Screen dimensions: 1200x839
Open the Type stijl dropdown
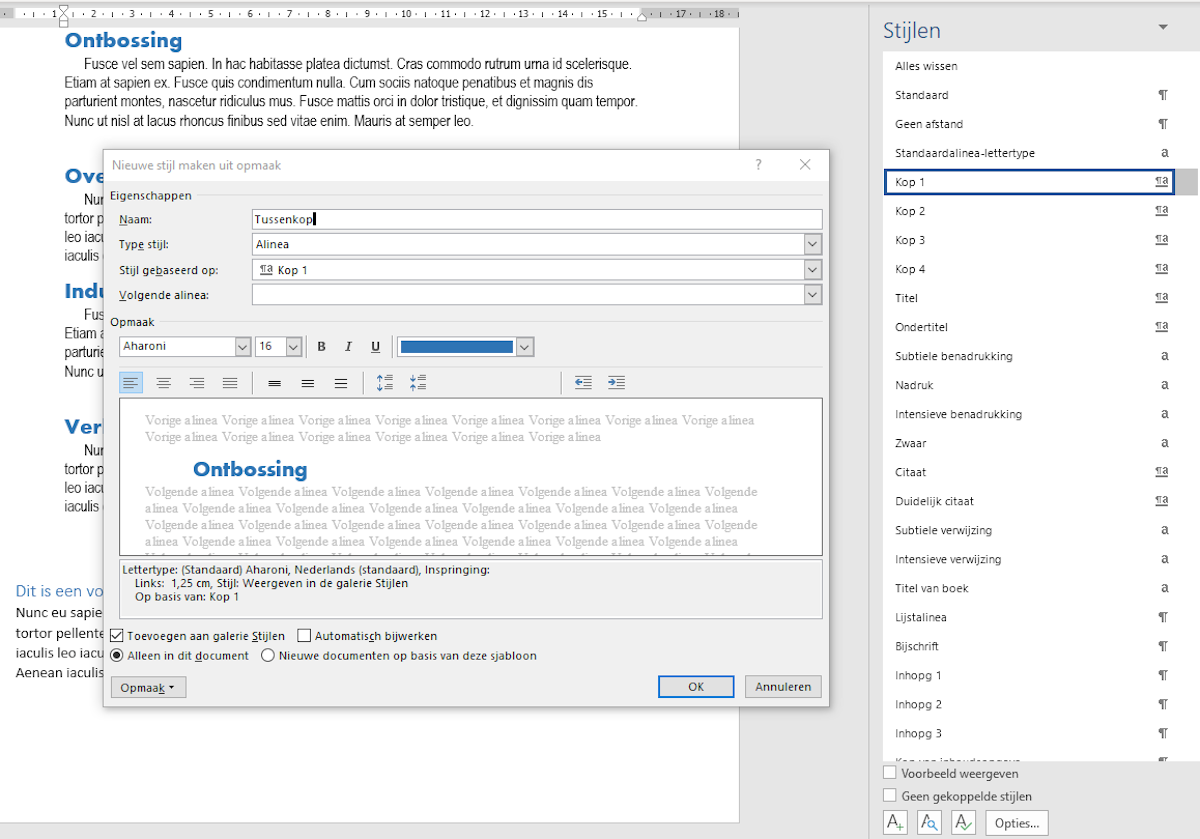click(812, 244)
